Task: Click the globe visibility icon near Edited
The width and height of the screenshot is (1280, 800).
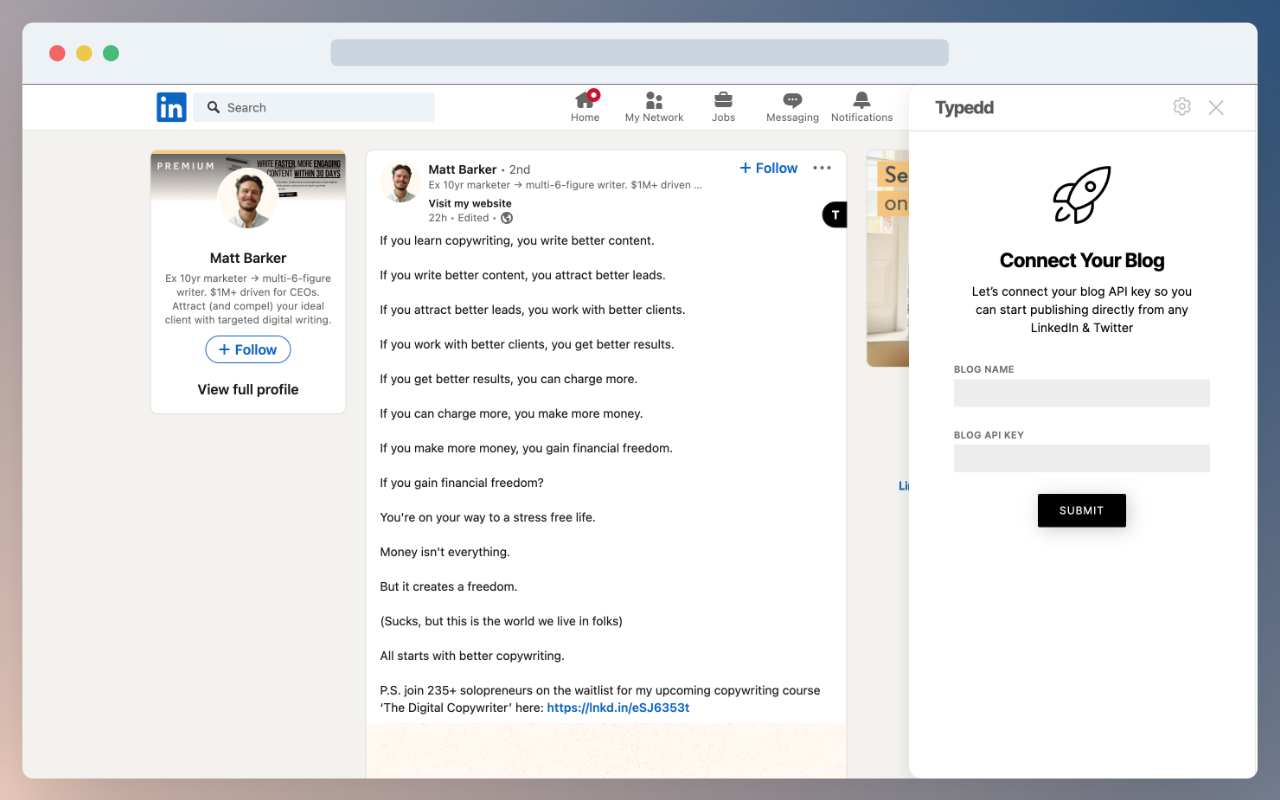Action: pos(506,217)
